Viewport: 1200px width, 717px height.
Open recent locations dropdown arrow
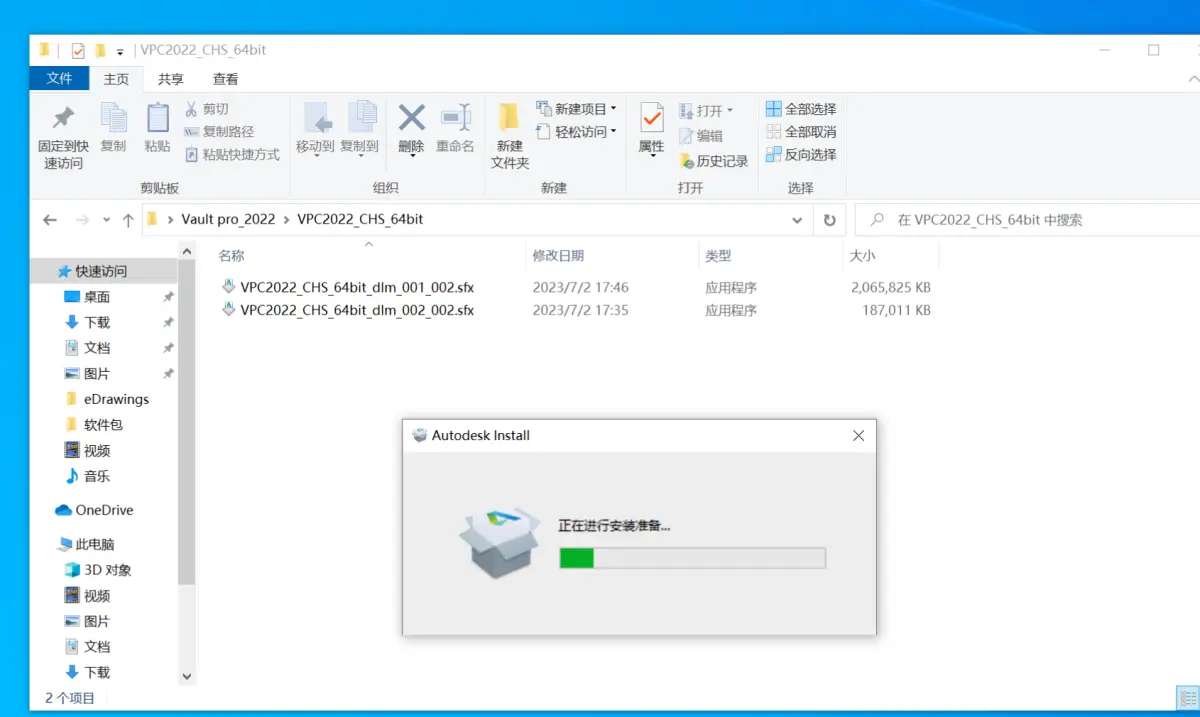(108, 220)
